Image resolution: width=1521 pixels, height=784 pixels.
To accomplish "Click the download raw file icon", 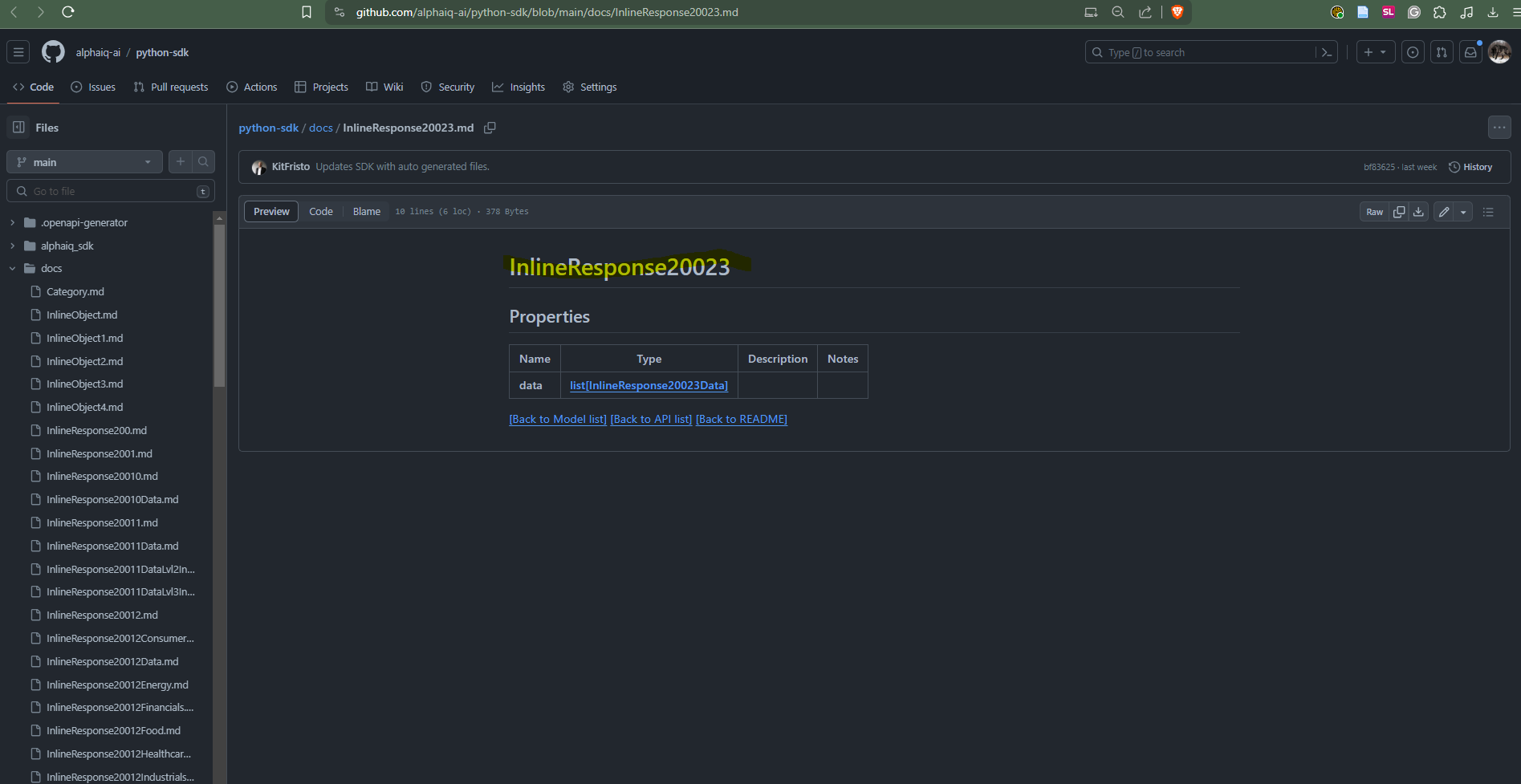I will point(1418,212).
